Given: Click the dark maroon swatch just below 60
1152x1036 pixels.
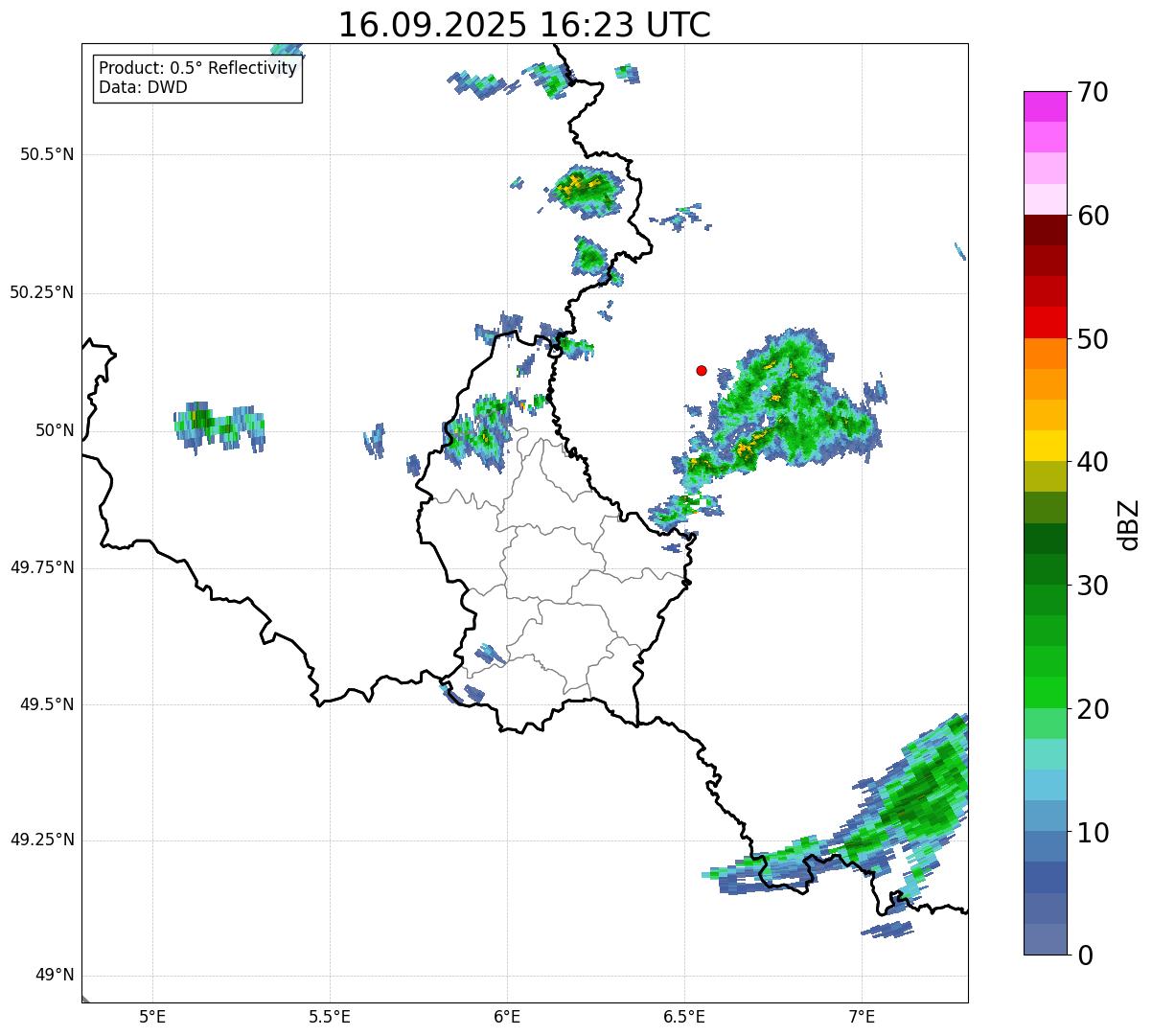Looking at the screenshot, I should point(1050,230).
